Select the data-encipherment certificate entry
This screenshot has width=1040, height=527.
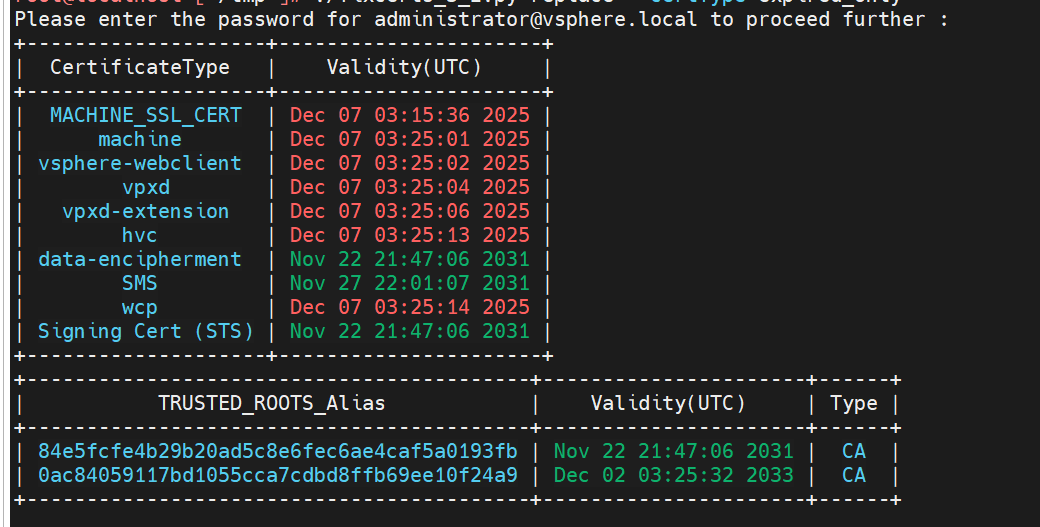pyautogui.click(x=140, y=259)
